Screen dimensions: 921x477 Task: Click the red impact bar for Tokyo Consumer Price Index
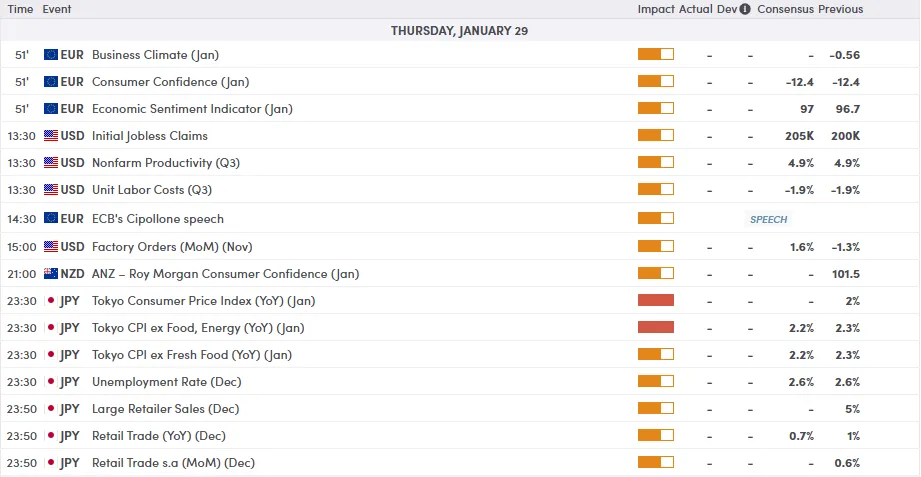coord(656,300)
